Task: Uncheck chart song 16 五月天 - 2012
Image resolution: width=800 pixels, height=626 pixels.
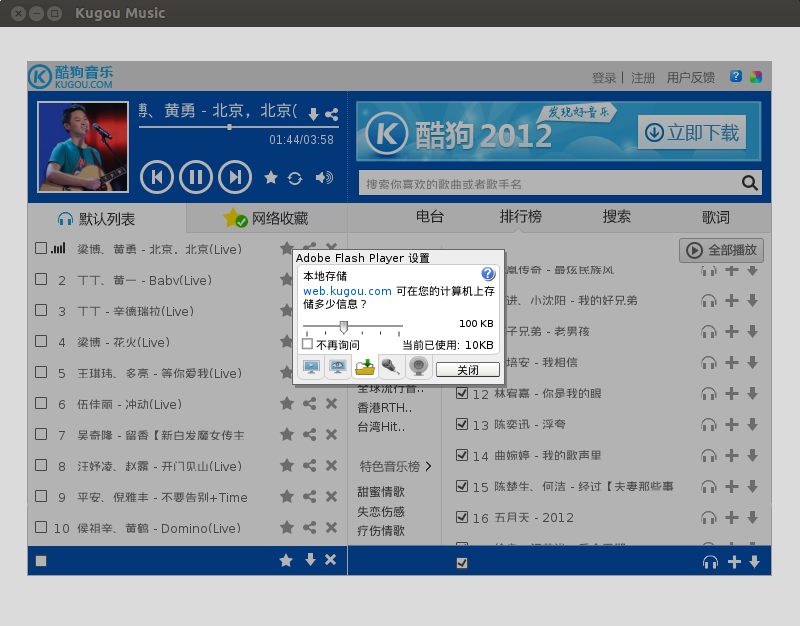Action: tap(462, 517)
